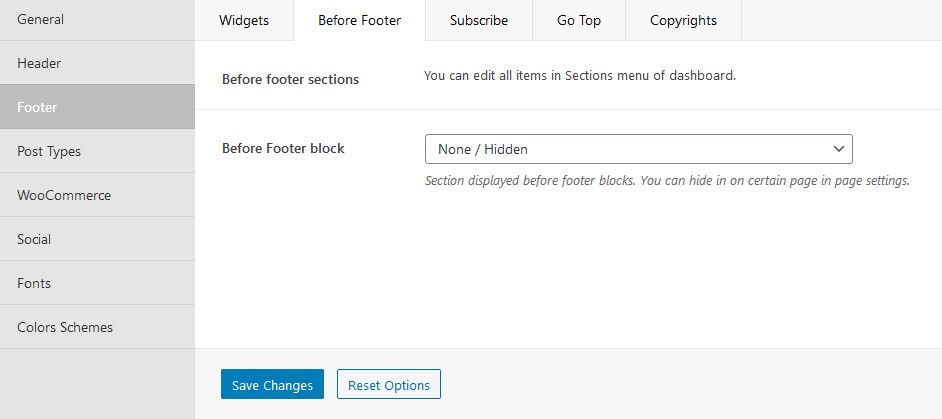Image resolution: width=942 pixels, height=419 pixels.
Task: Click the Reset Options button
Action: pyautogui.click(x=389, y=384)
